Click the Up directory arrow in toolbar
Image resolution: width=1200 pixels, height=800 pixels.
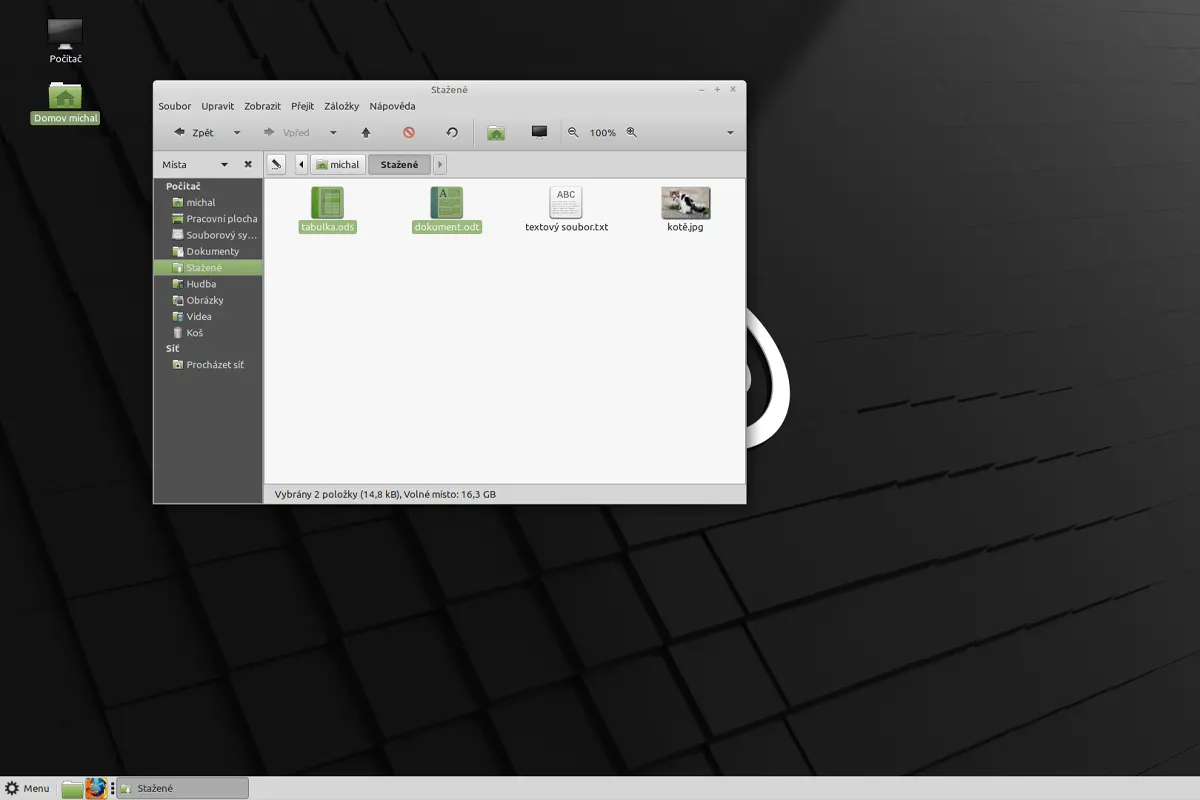pyautogui.click(x=366, y=133)
